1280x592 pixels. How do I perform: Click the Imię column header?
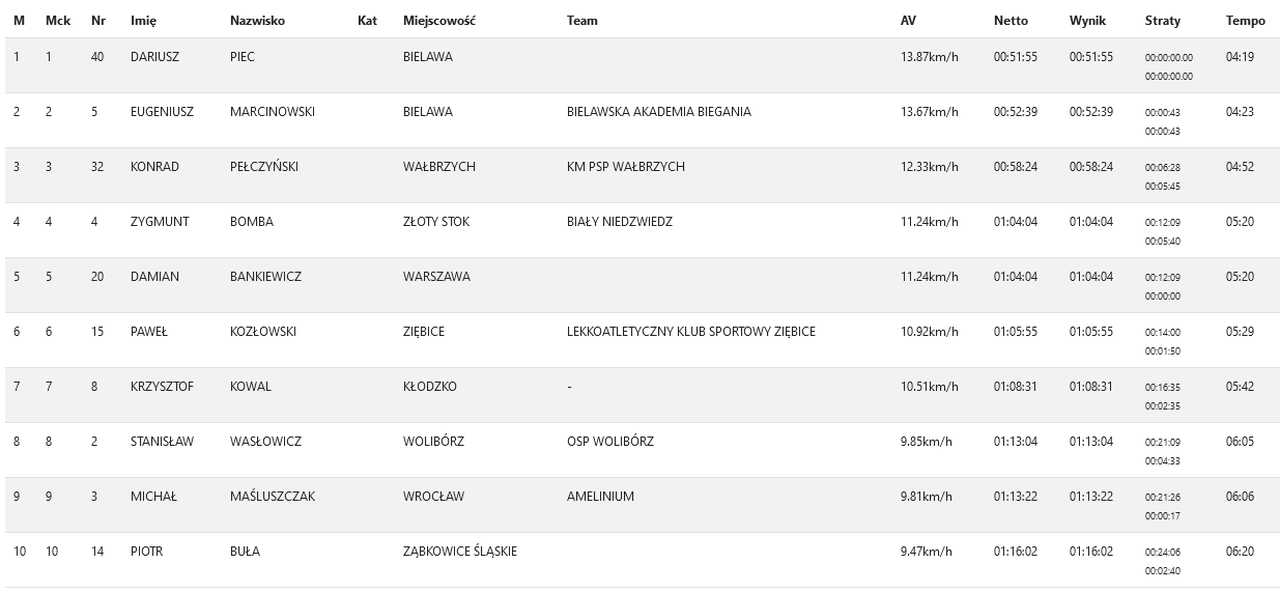[143, 20]
